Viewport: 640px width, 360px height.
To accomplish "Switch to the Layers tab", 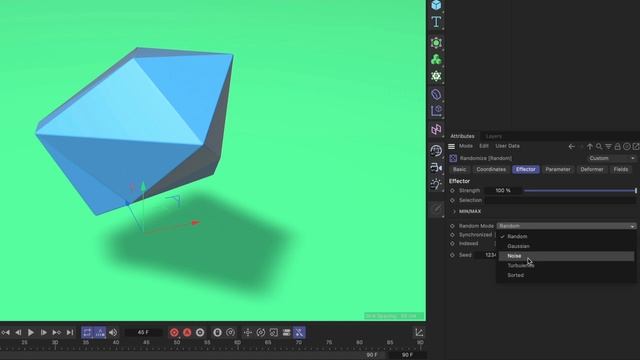I will pos(494,136).
